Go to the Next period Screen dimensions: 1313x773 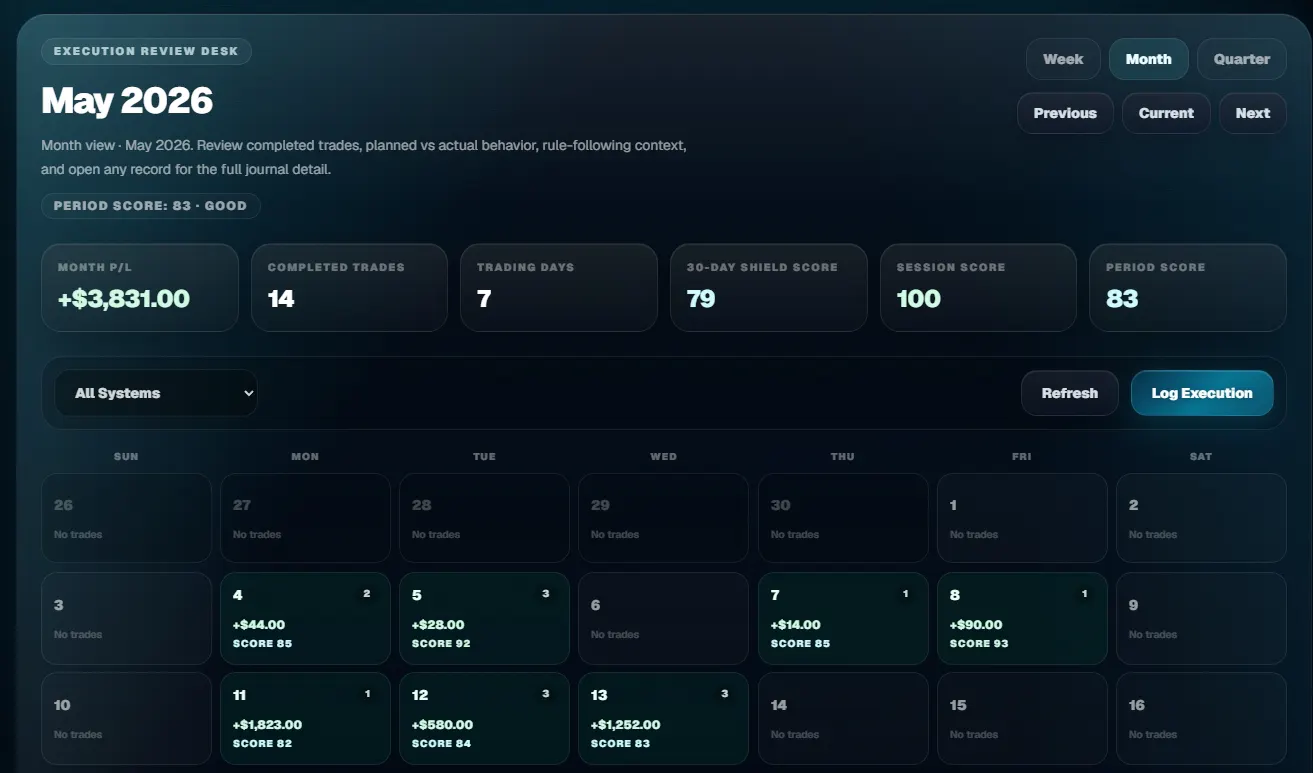[1252, 113]
